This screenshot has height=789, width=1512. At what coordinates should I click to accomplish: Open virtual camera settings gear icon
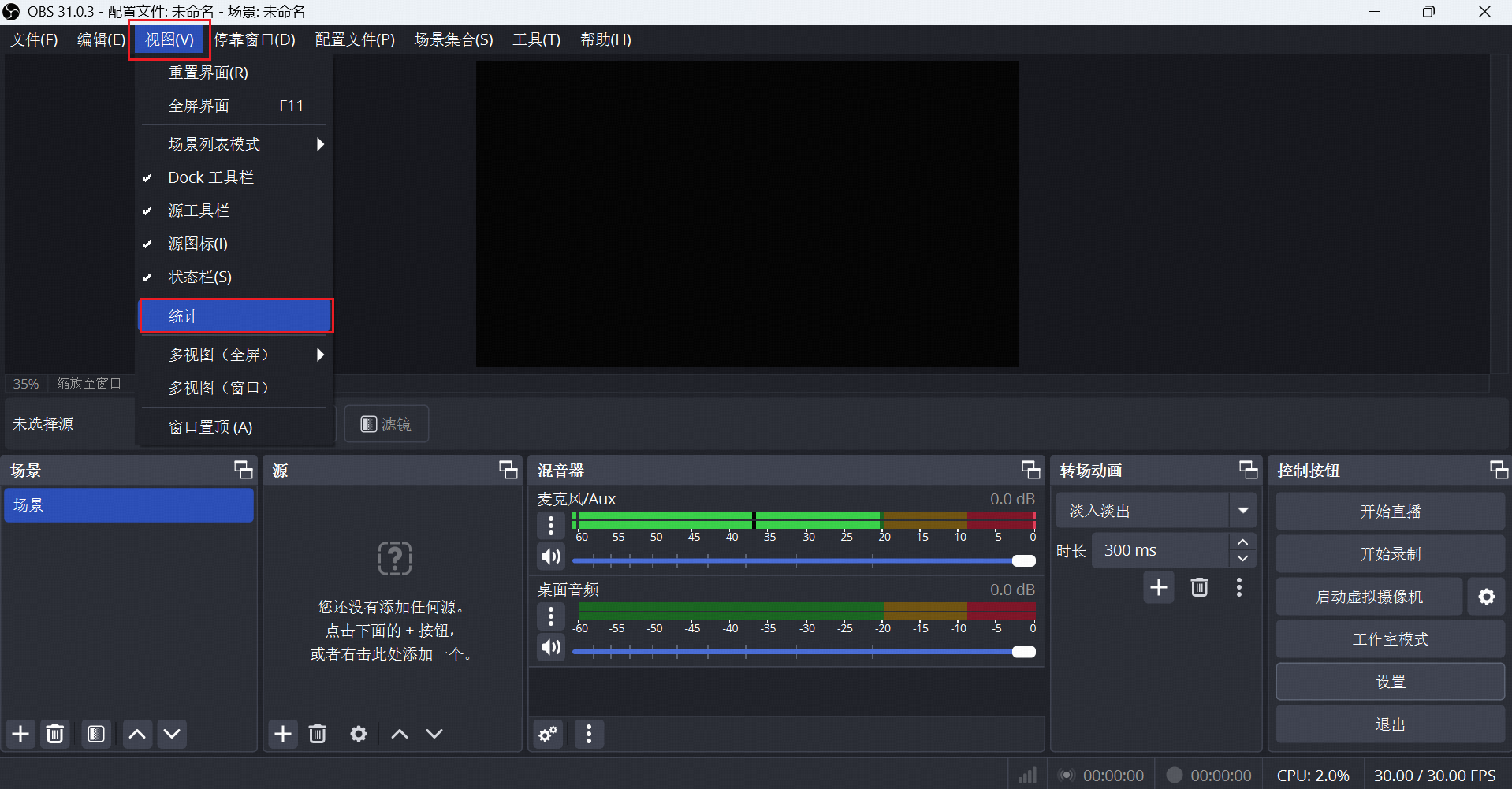pyautogui.click(x=1487, y=597)
